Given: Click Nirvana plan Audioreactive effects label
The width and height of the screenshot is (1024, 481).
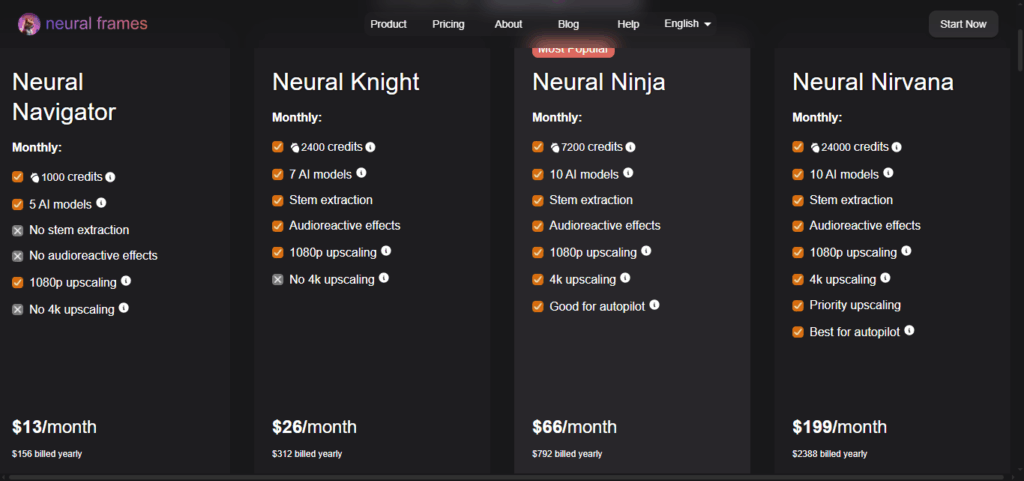Looking at the screenshot, I should point(865,226).
